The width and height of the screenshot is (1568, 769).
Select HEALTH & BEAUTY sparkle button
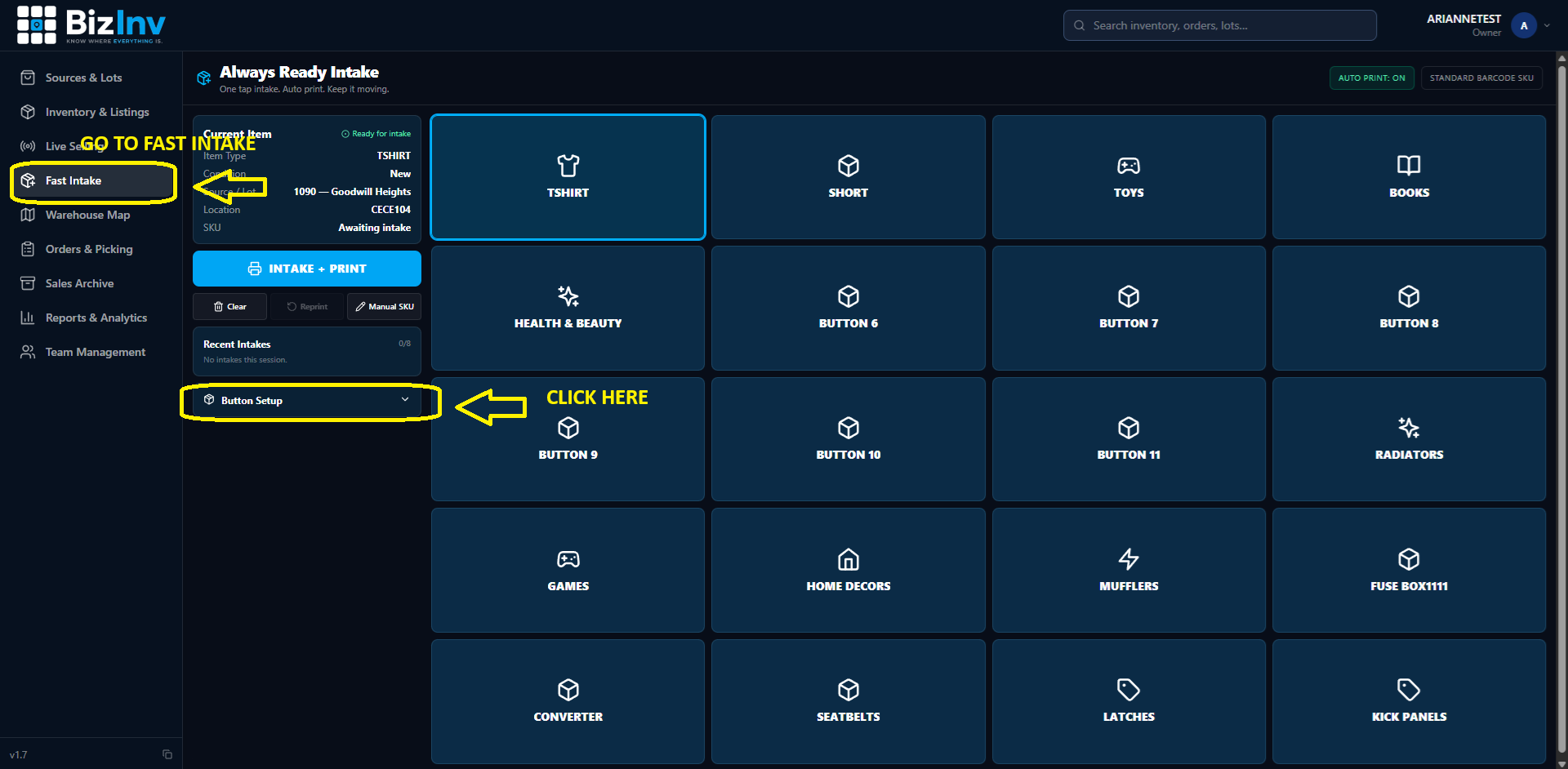(x=568, y=308)
